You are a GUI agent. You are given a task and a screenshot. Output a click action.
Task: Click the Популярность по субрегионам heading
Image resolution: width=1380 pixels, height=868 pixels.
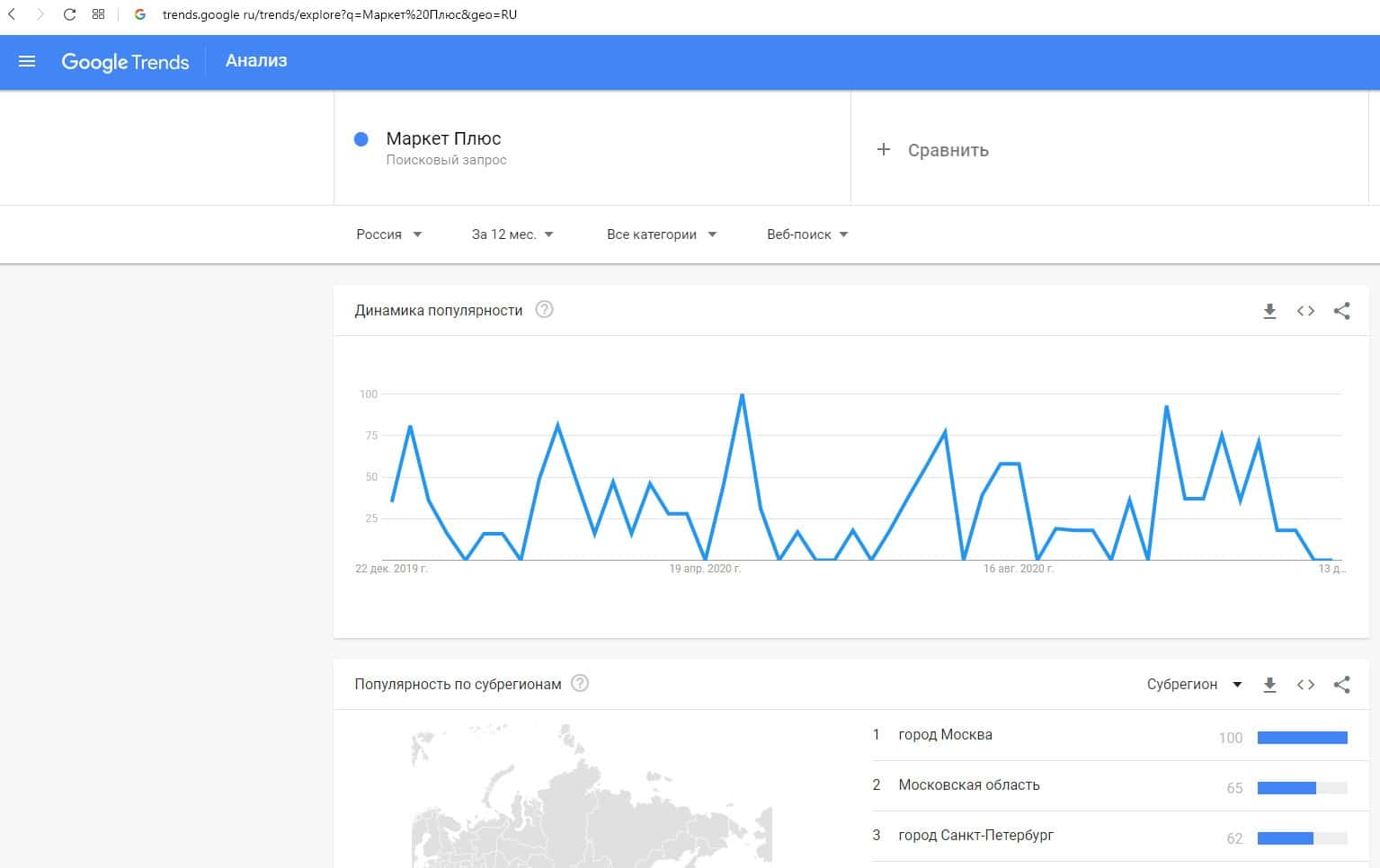pyautogui.click(x=458, y=685)
